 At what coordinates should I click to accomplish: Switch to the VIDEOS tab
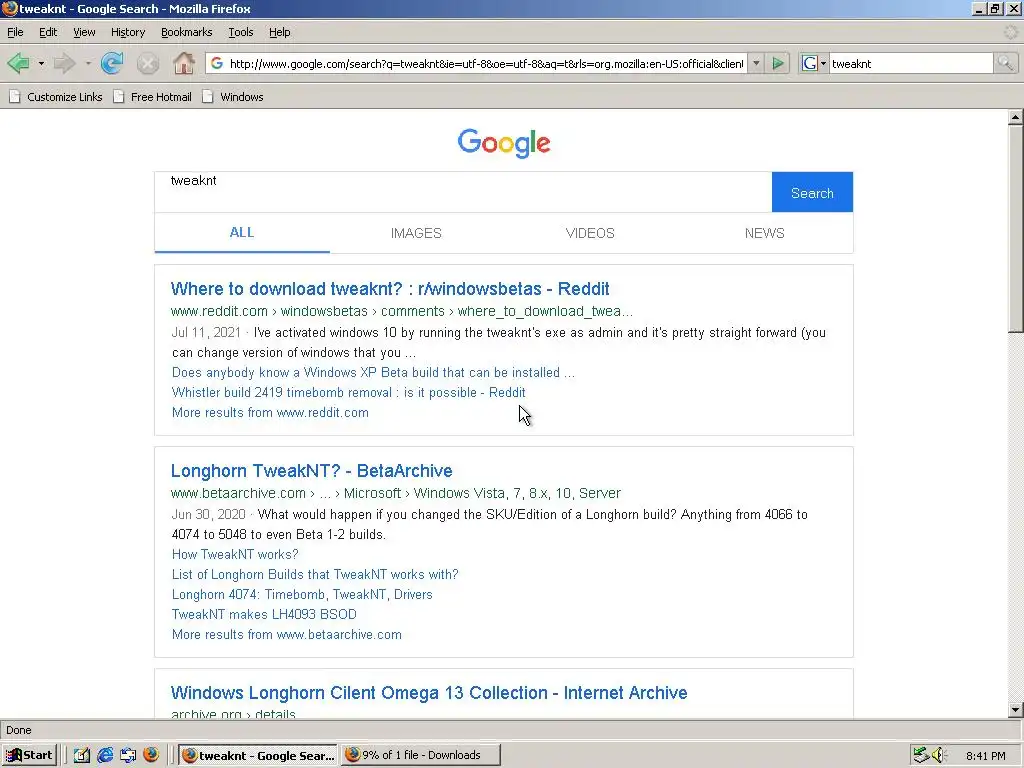(590, 233)
